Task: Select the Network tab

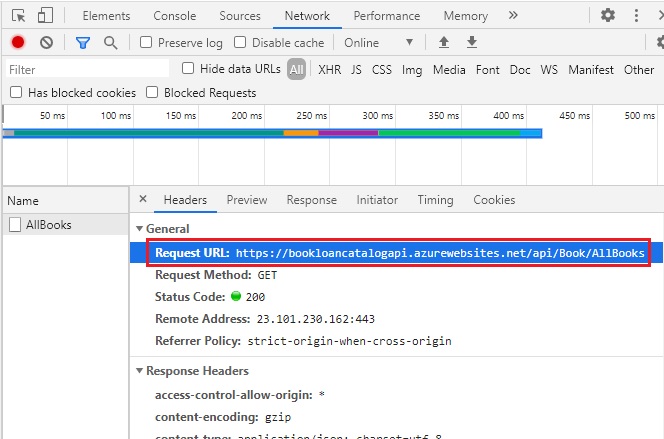Action: (x=307, y=16)
